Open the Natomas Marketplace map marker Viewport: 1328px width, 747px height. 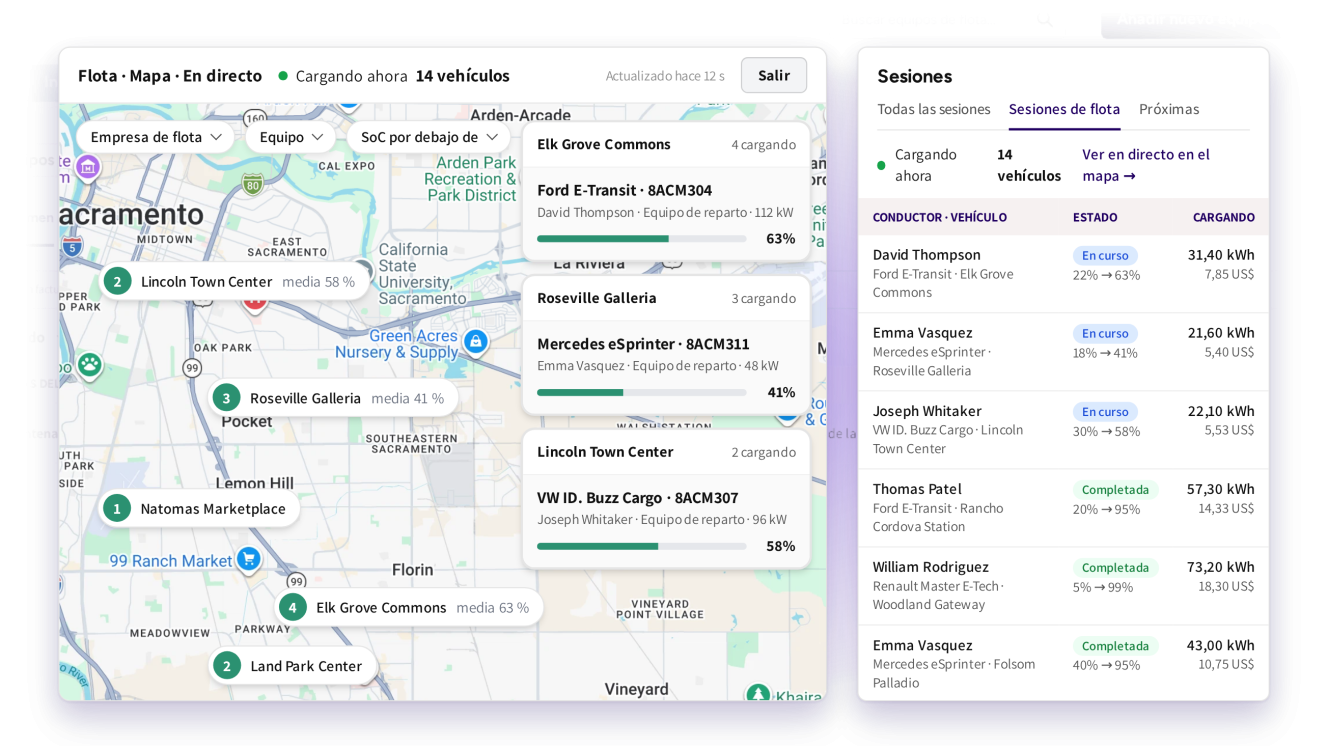200,508
